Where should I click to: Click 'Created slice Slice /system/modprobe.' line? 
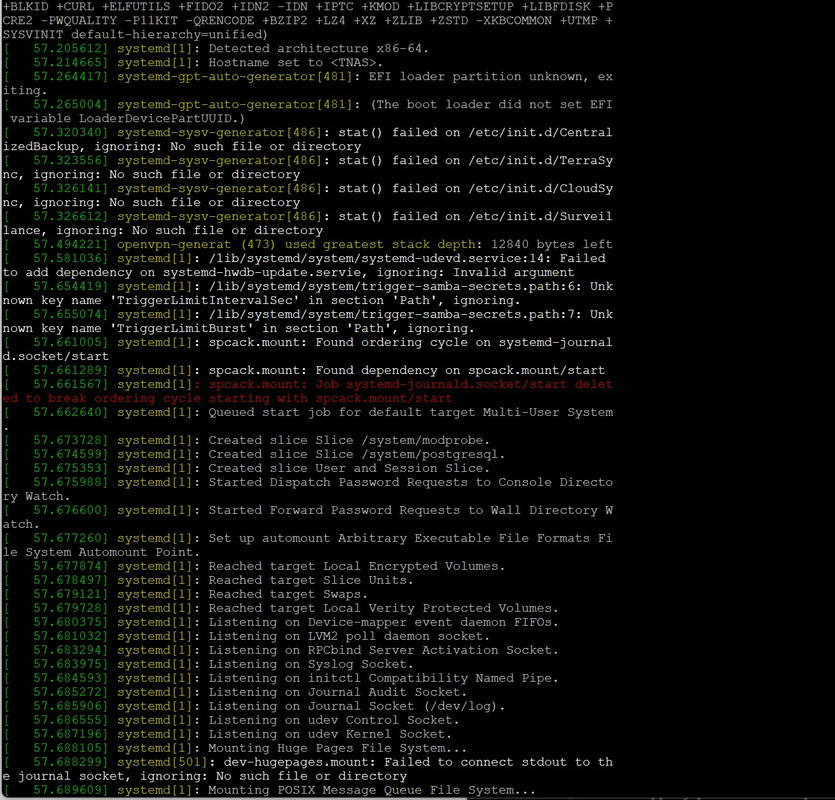(349, 440)
